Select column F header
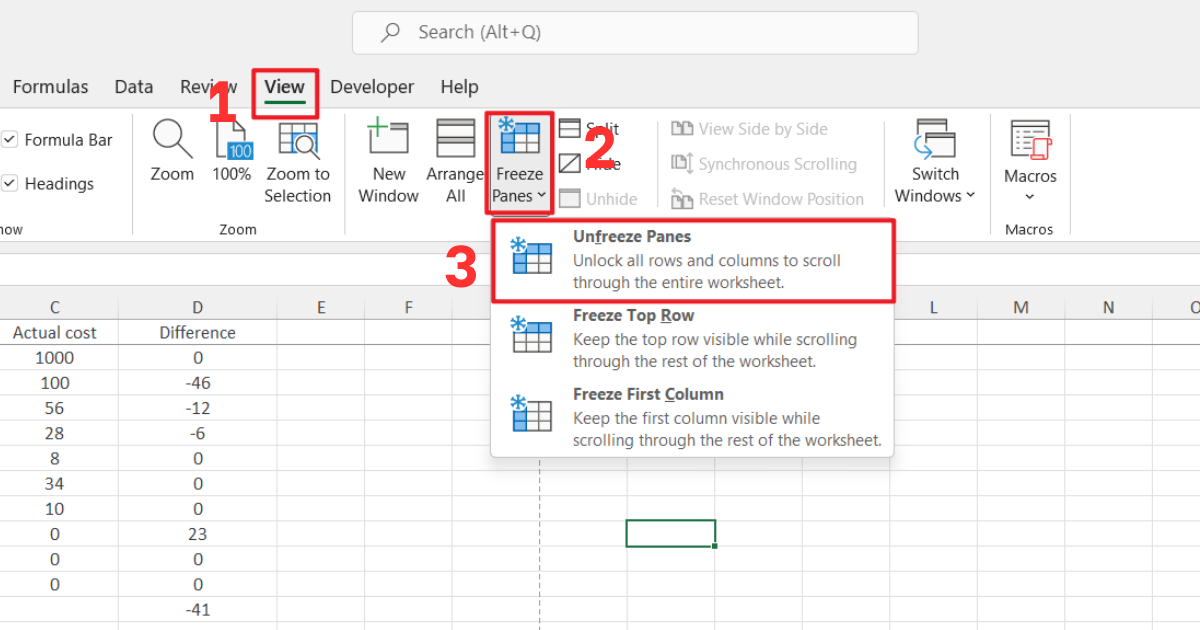This screenshot has height=630, width=1200. (x=408, y=308)
